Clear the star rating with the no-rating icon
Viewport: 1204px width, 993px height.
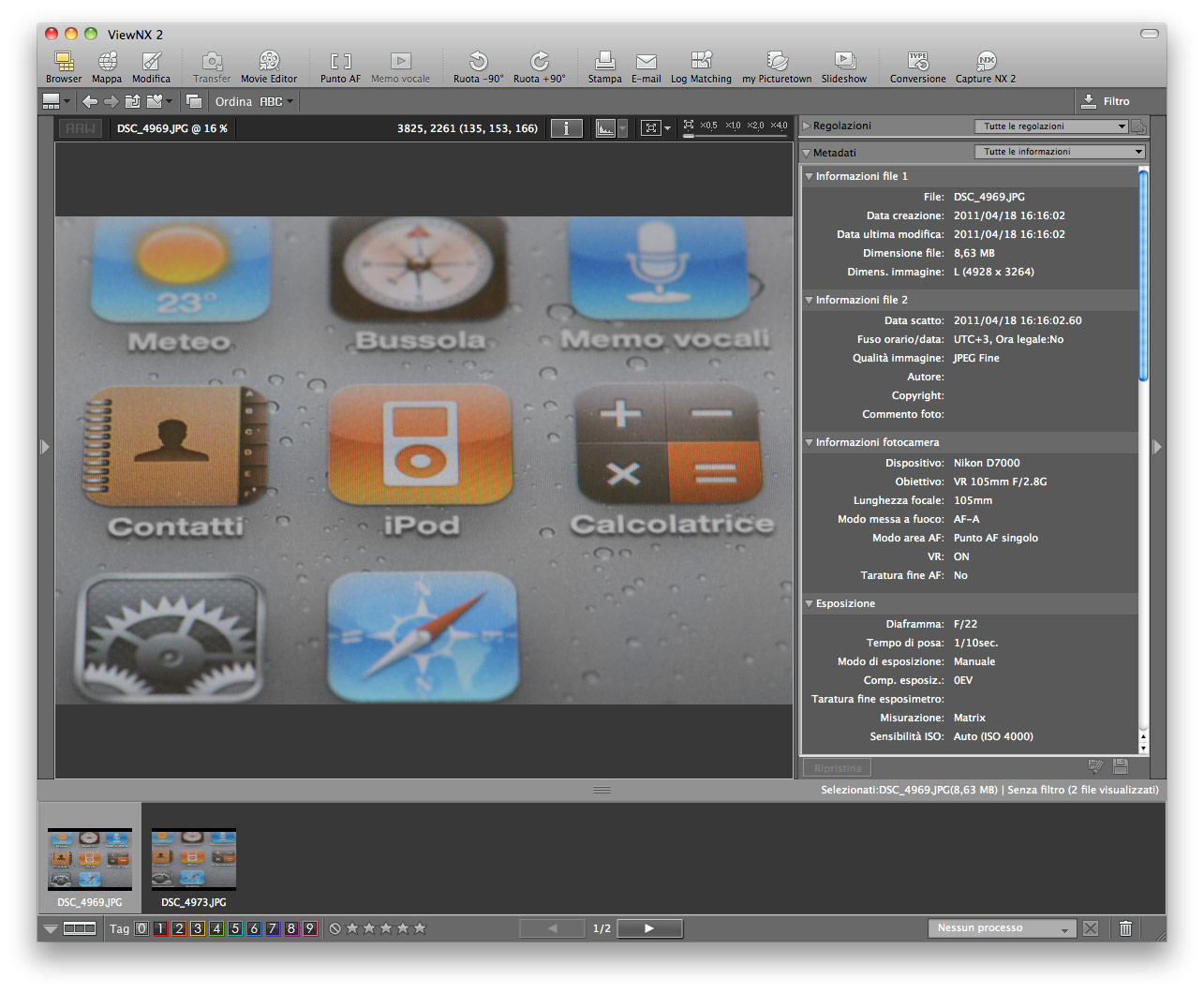(x=334, y=928)
